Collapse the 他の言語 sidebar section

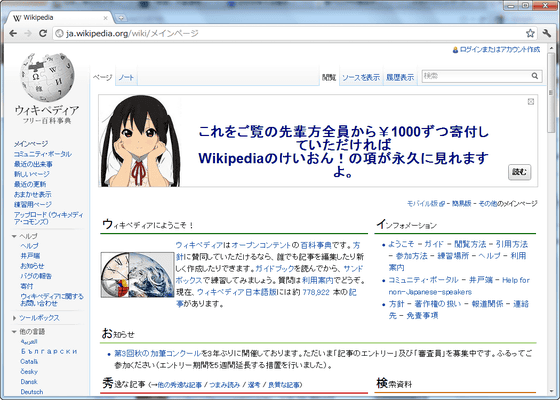tap(14, 332)
